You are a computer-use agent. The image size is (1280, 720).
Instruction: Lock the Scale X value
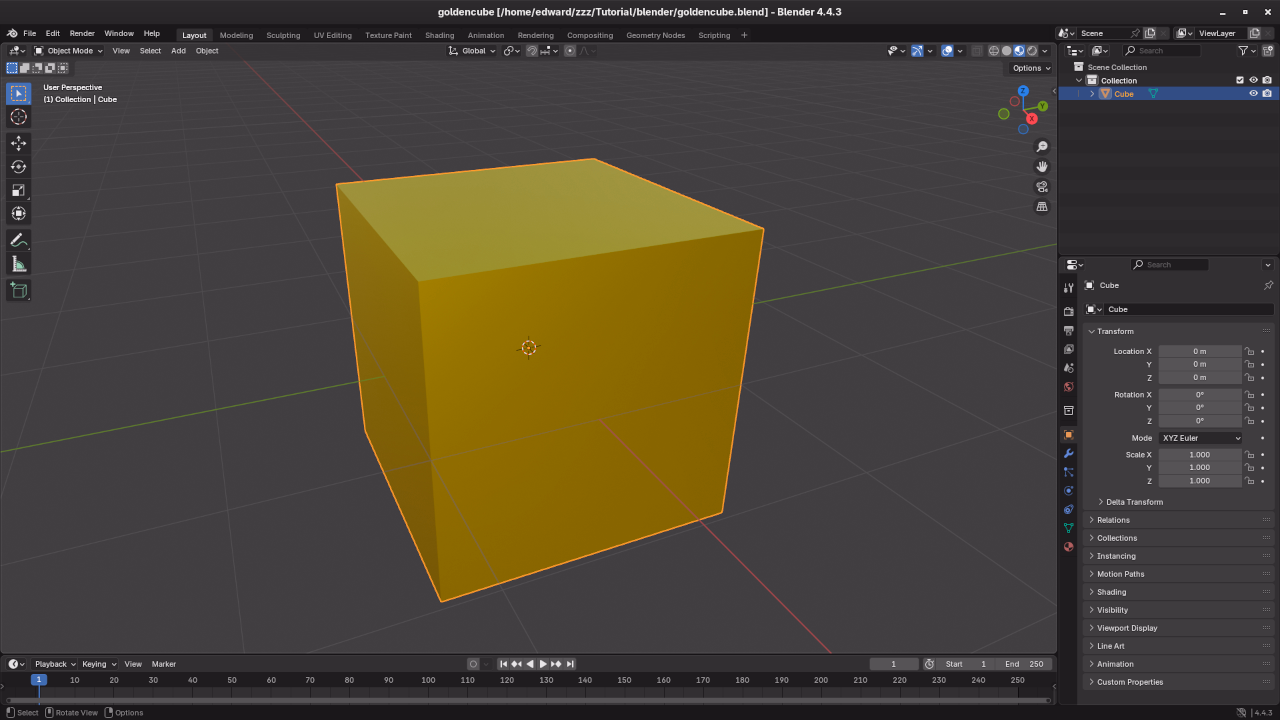coord(1249,455)
